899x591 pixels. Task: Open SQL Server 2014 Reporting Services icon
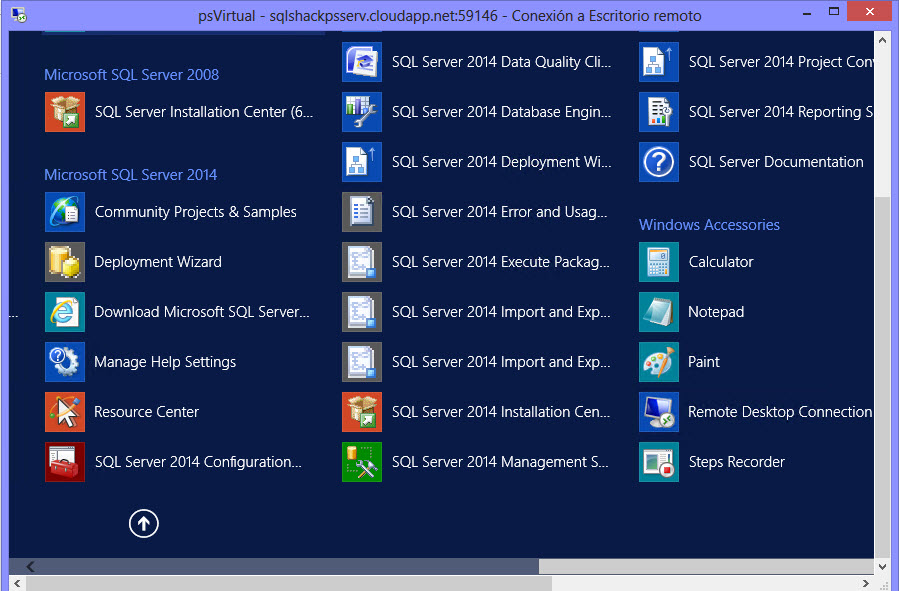point(659,112)
